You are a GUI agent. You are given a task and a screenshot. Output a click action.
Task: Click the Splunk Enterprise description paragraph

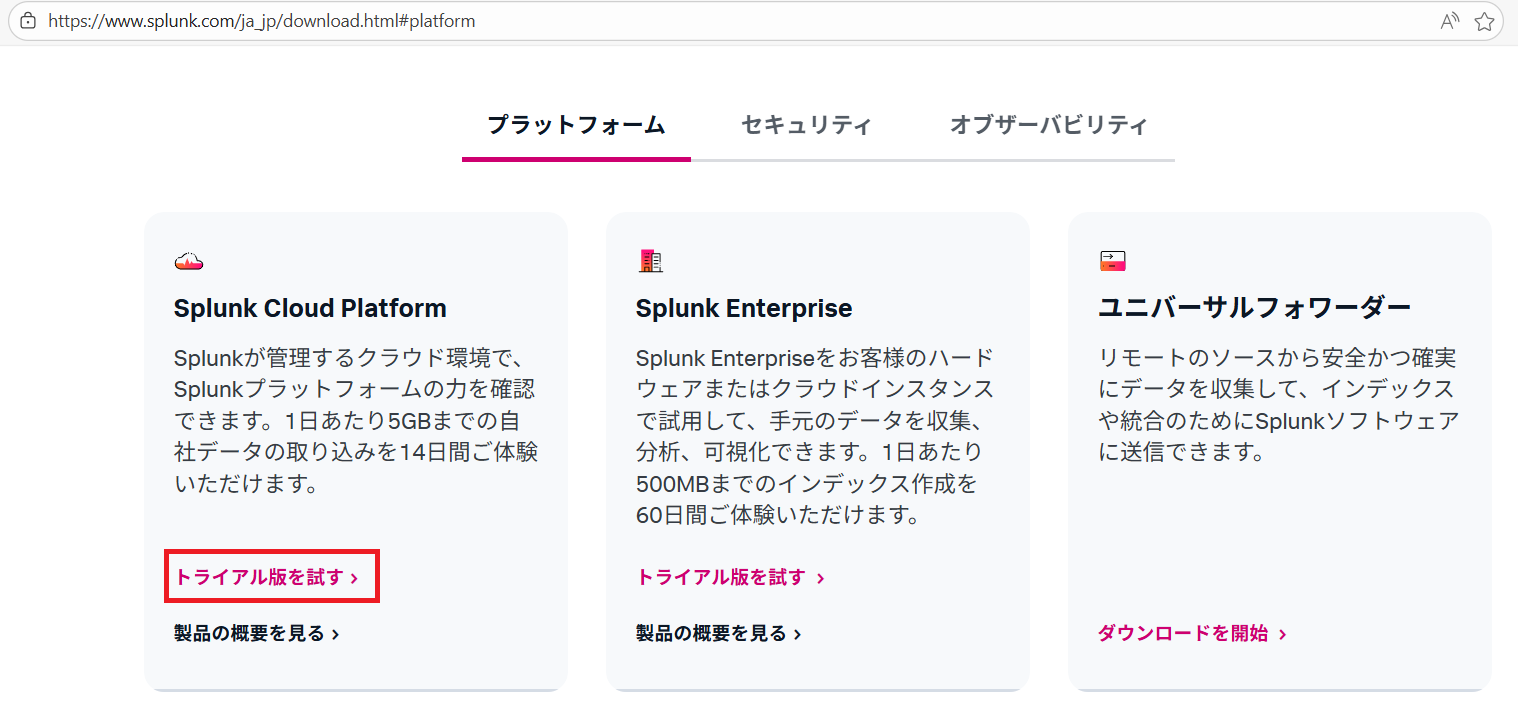pos(814,437)
